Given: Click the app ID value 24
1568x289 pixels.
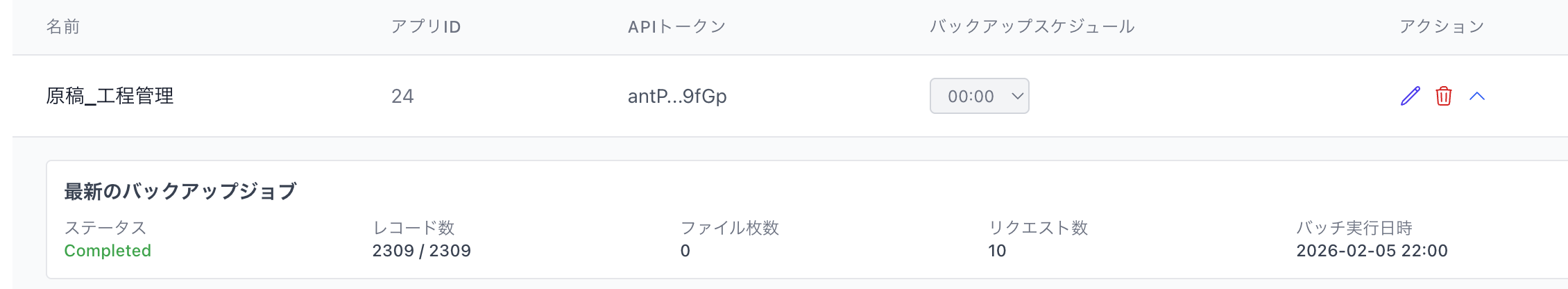Looking at the screenshot, I should point(402,96).
